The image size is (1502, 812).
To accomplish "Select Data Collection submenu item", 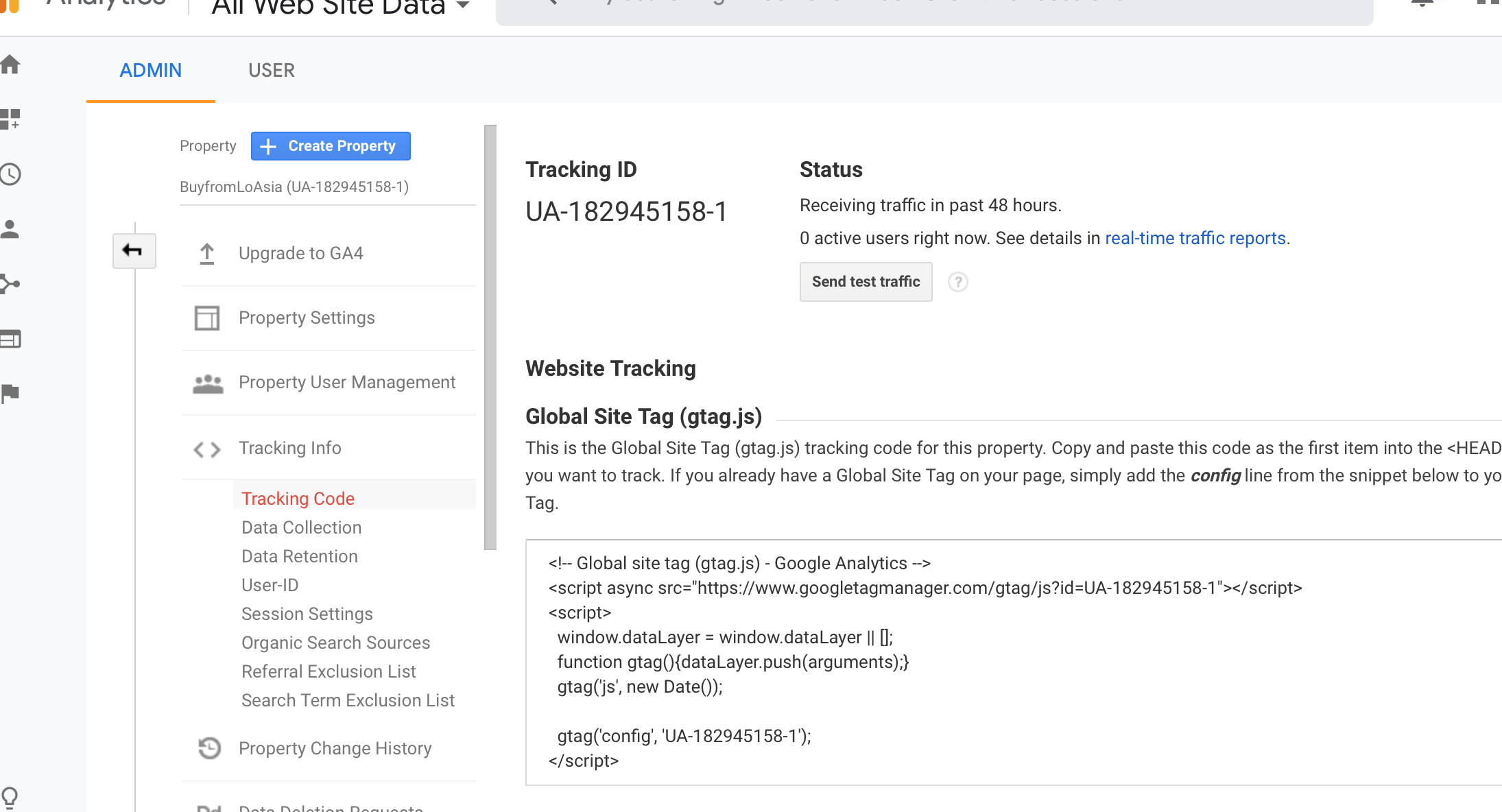I will (301, 527).
